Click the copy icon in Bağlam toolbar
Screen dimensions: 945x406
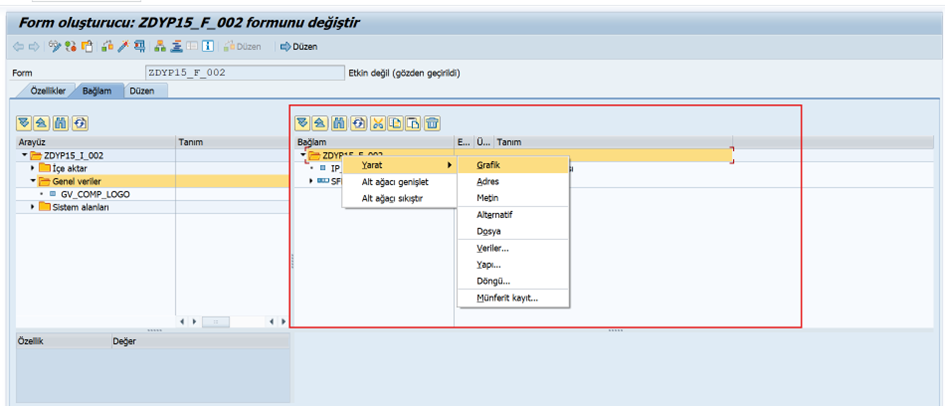point(395,123)
